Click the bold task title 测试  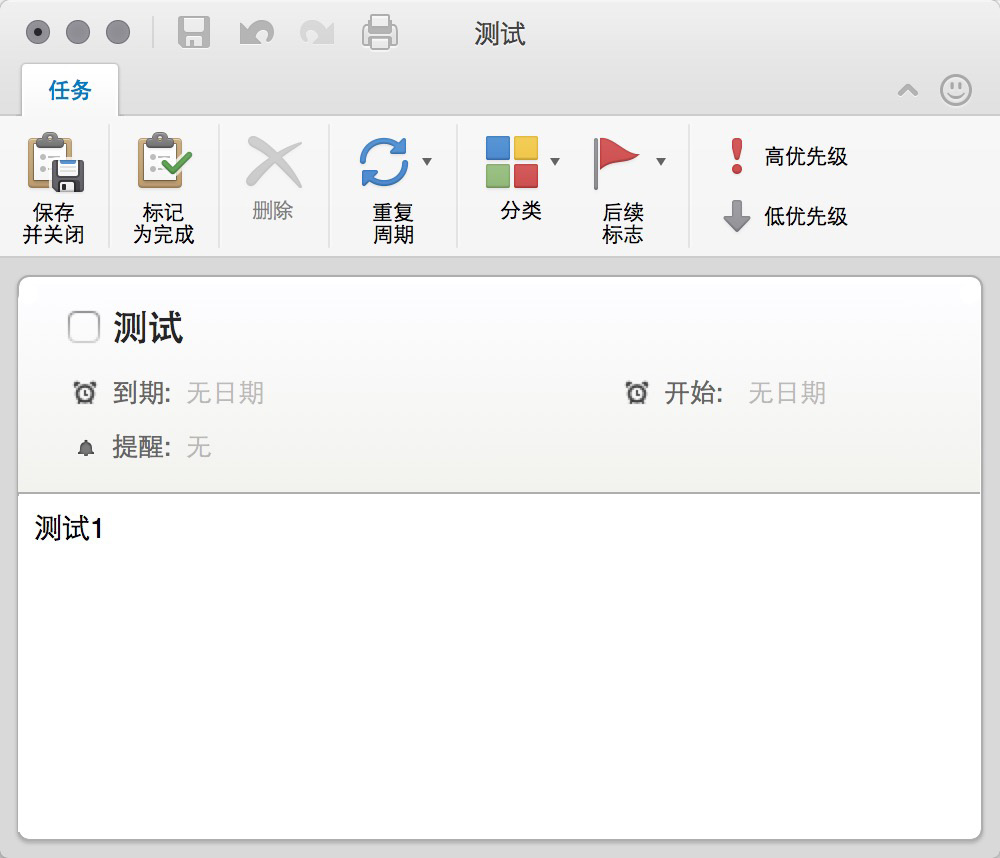149,327
